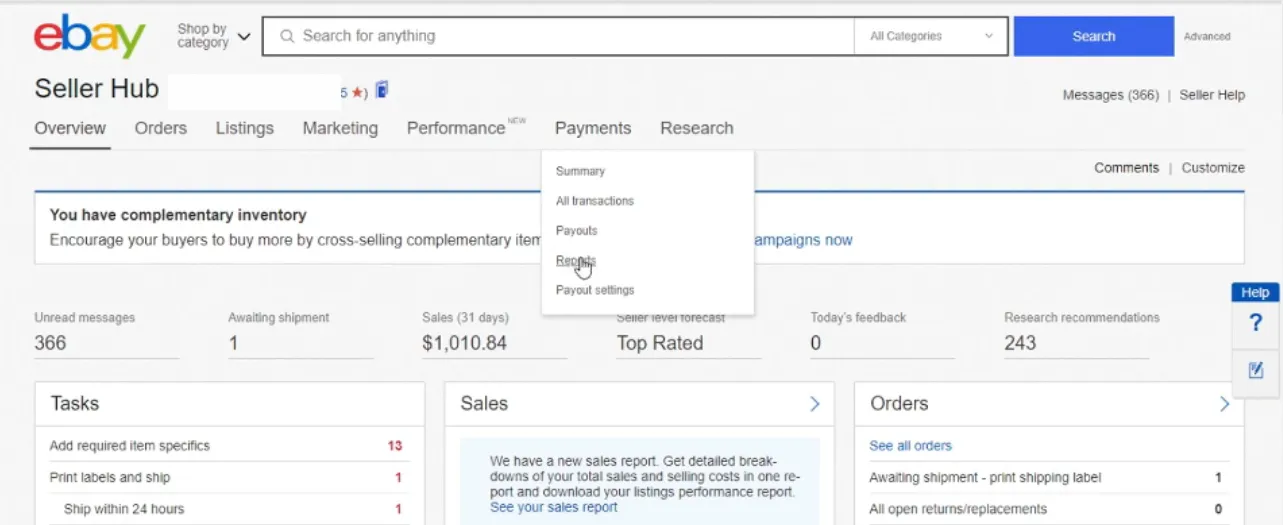The height and width of the screenshot is (525, 1283).
Task: Click the Help tab label
Action: 1255,292
